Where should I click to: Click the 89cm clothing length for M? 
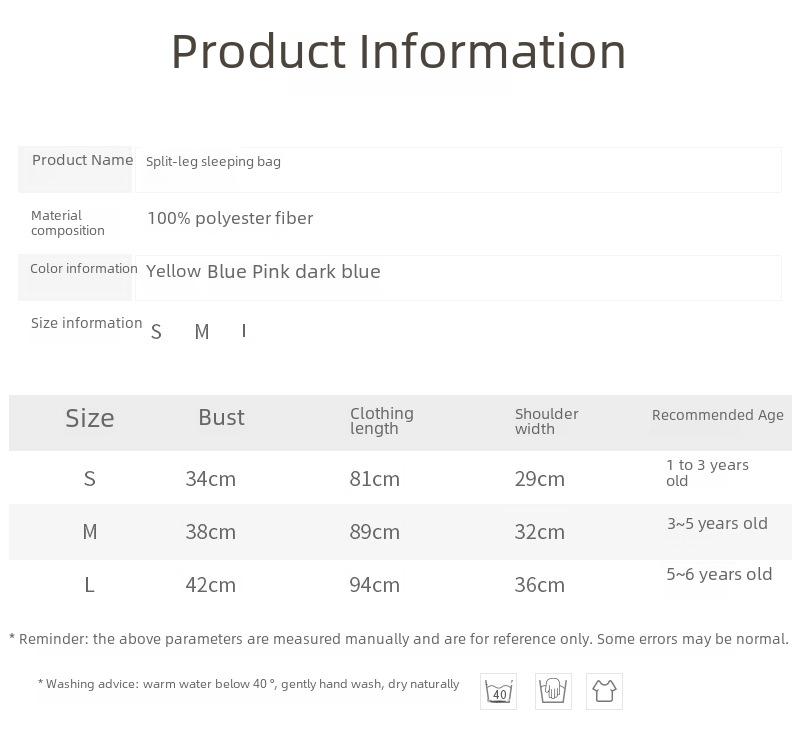(374, 532)
